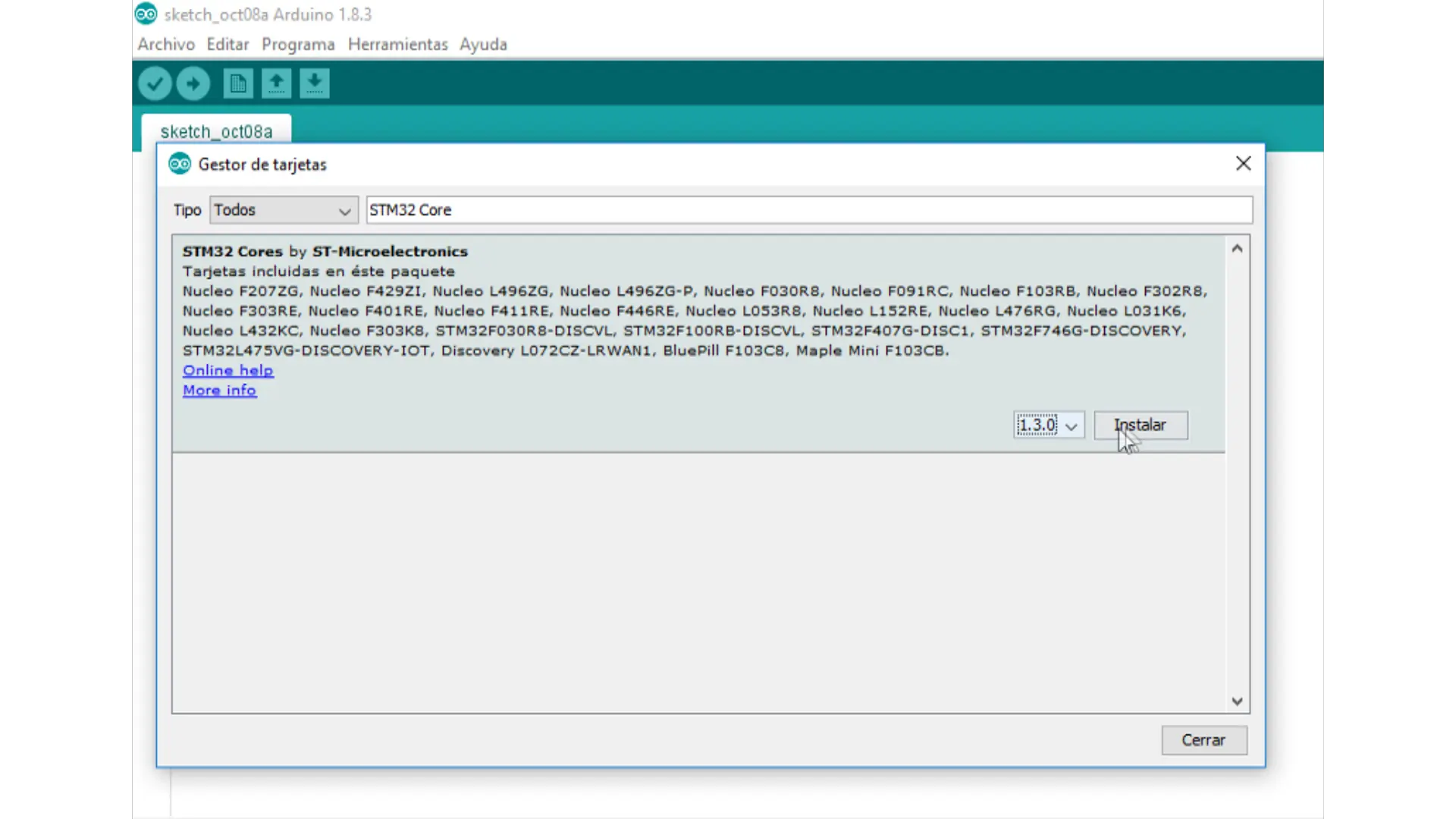
Task: Click the Gestor de tarjetas dialog logo
Action: click(180, 164)
